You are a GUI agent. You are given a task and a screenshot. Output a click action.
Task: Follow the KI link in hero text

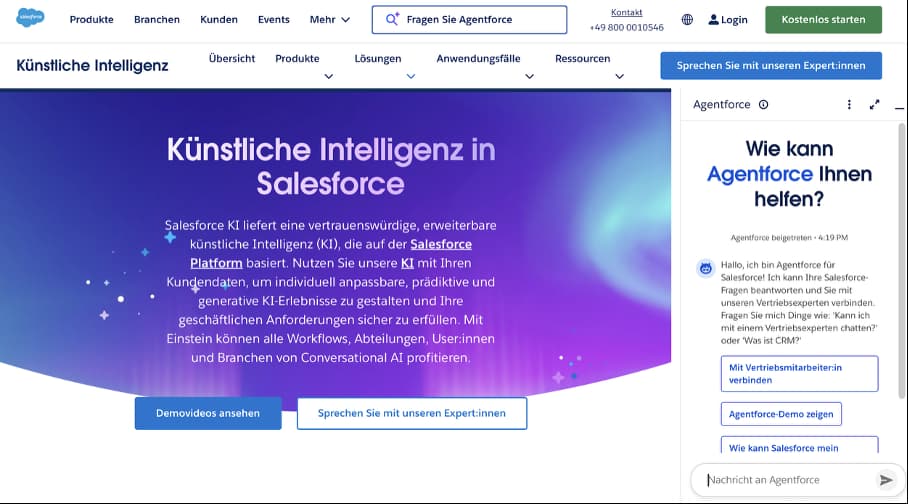407,263
